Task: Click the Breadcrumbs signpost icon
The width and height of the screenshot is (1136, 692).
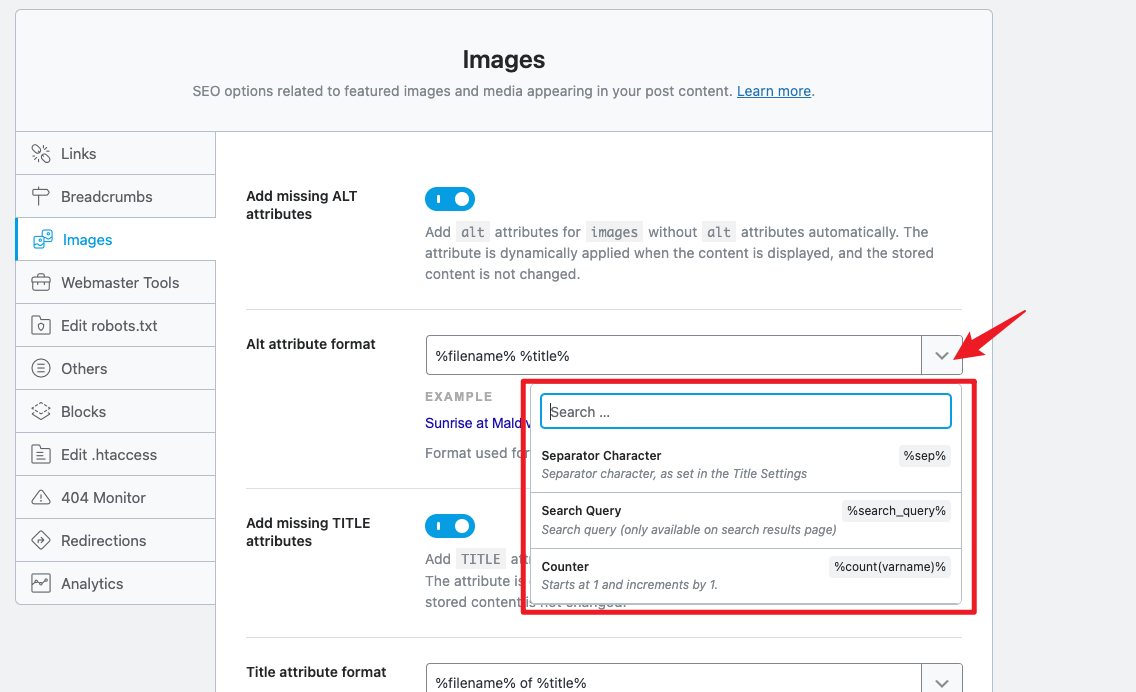Action: pos(41,197)
